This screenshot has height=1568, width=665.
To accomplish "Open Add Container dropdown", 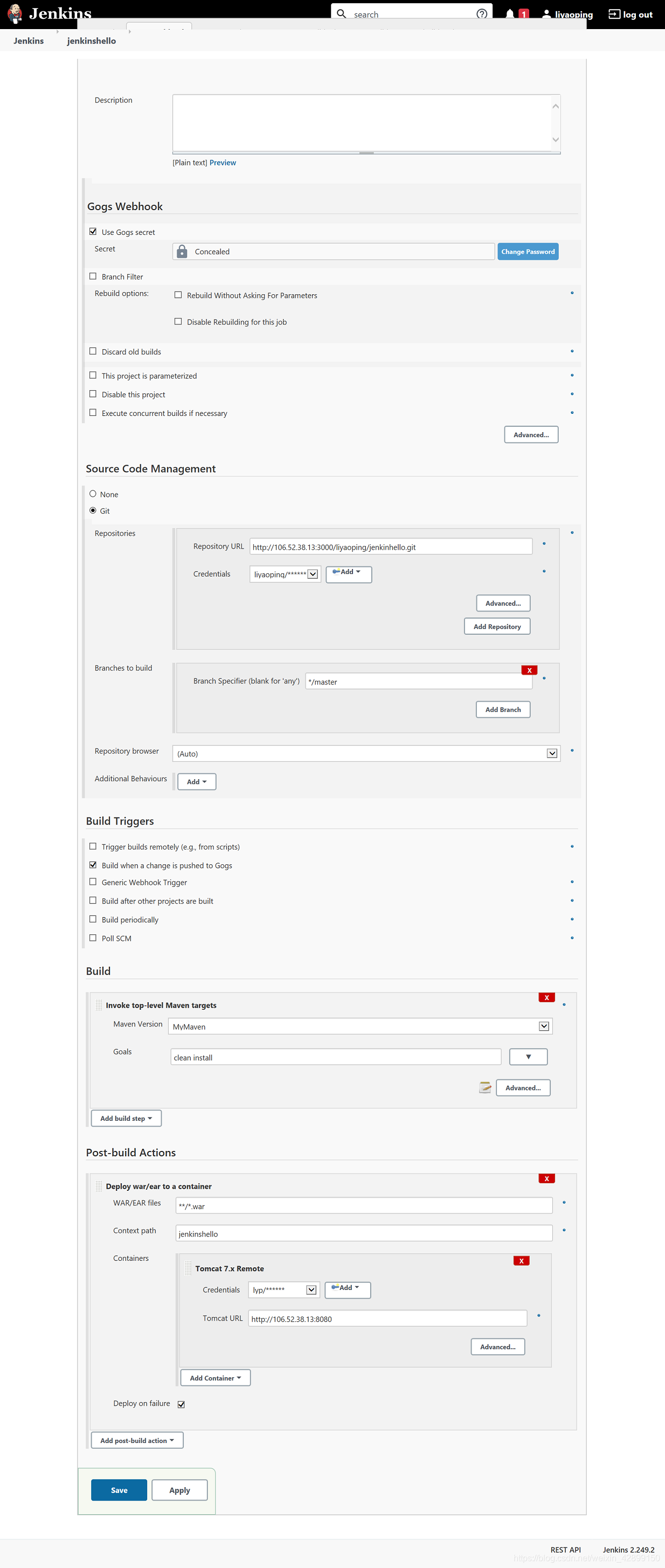I will click(x=216, y=1377).
